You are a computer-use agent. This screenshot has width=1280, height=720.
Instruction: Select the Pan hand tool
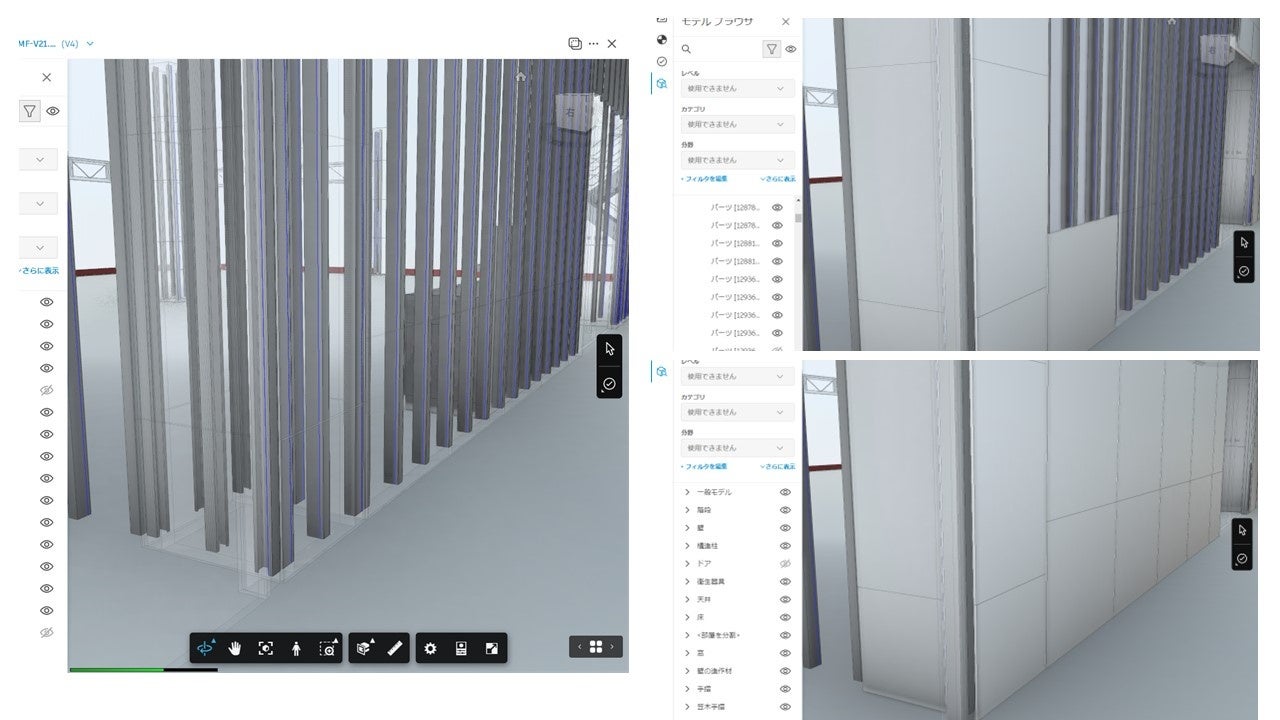coord(236,648)
